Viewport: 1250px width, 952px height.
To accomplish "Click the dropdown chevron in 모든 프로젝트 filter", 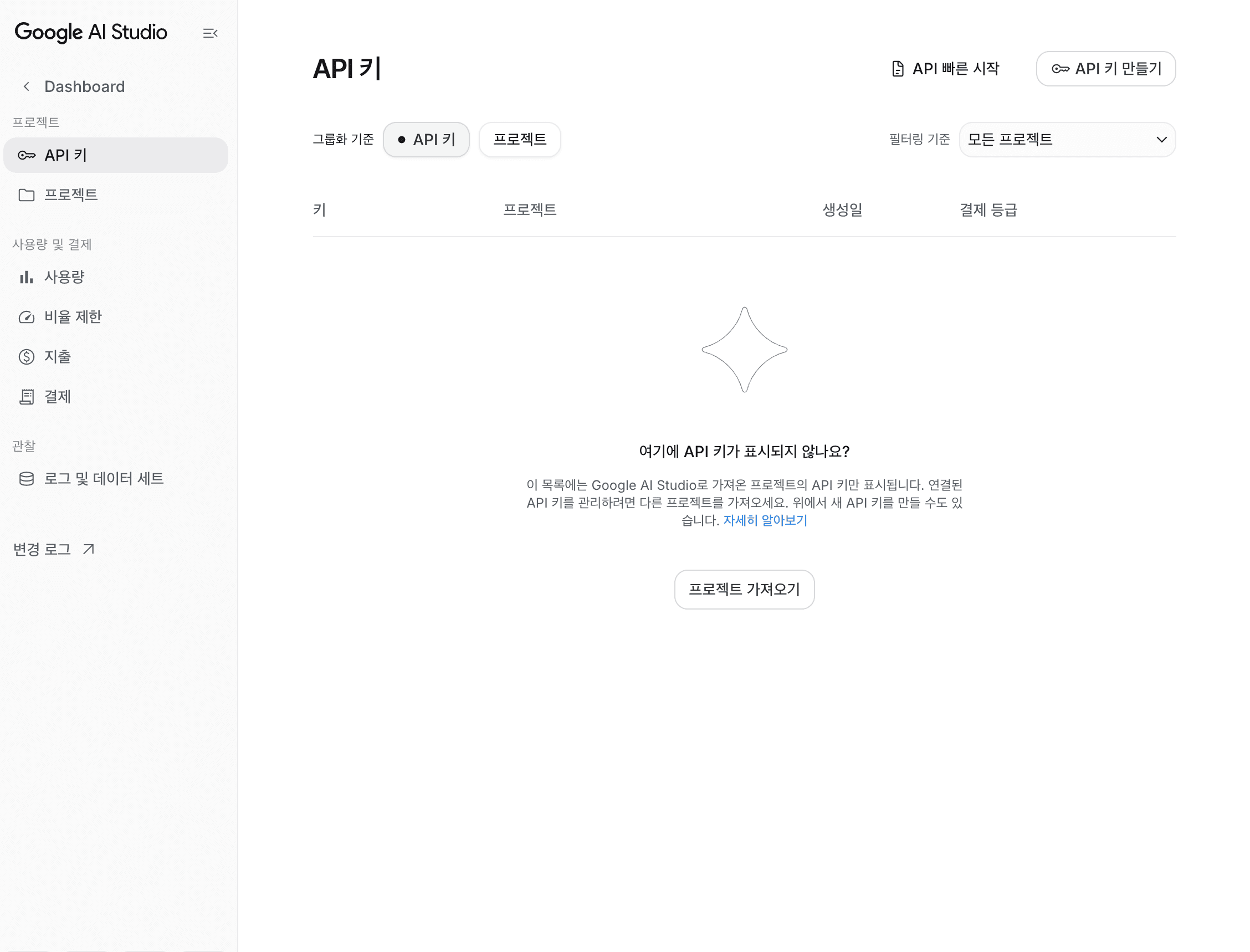I will 1161,140.
